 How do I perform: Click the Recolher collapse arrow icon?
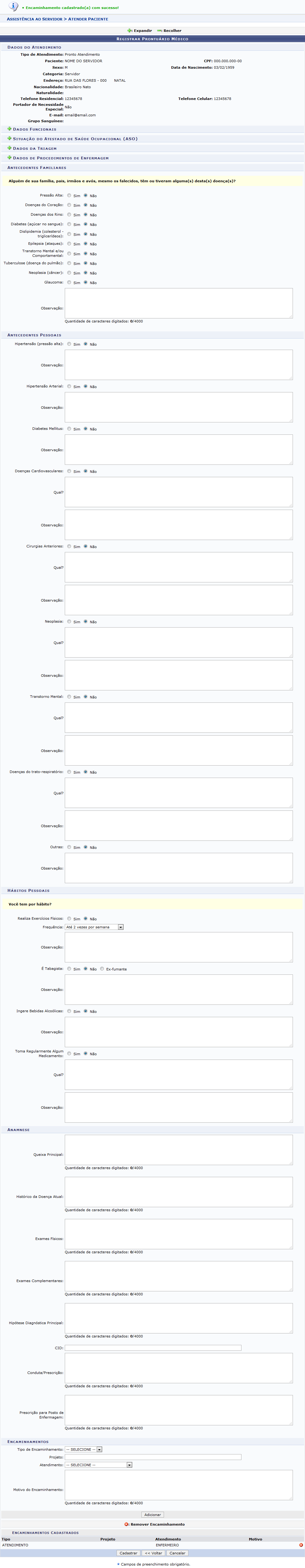[x=159, y=30]
